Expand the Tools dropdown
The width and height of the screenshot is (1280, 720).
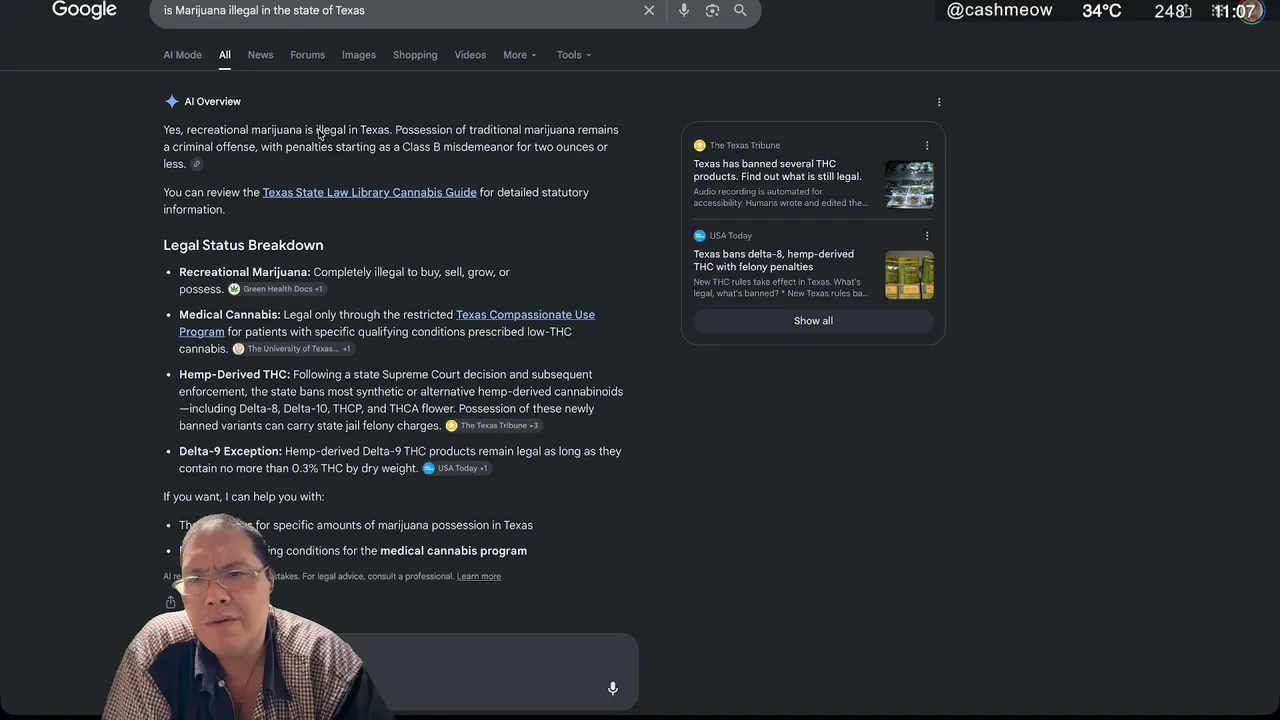coord(574,55)
